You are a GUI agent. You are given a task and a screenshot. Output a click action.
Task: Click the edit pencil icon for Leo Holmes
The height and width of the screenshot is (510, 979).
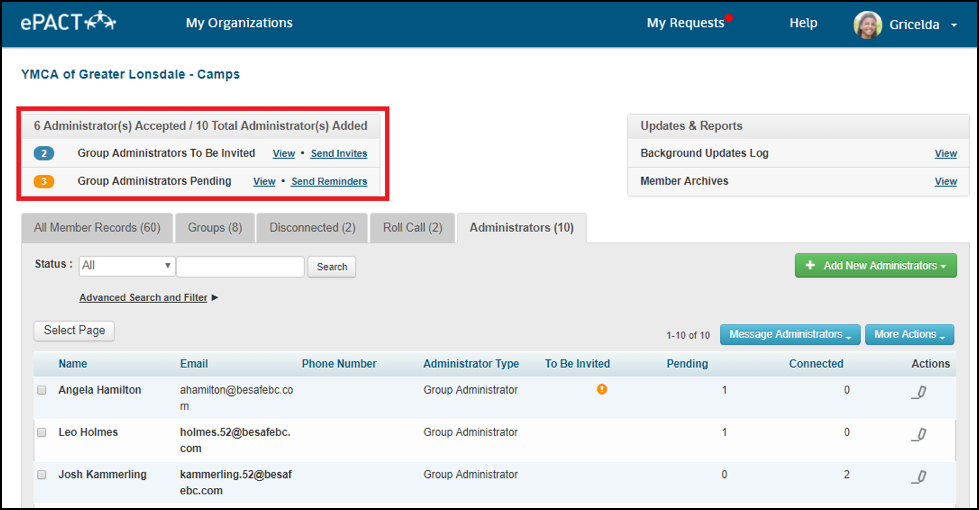click(919, 434)
